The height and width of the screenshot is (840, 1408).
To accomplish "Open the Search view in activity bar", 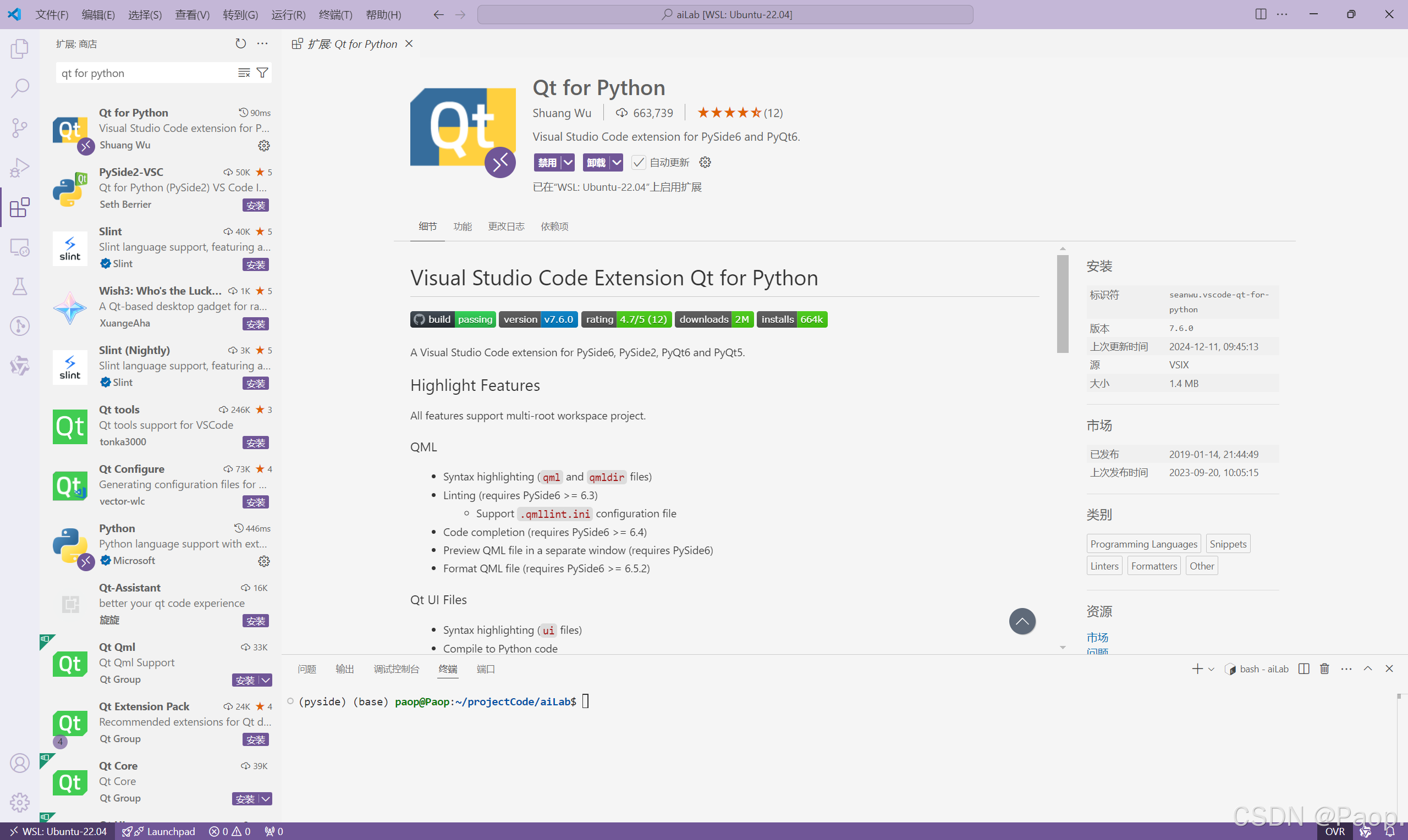I will tap(19, 89).
